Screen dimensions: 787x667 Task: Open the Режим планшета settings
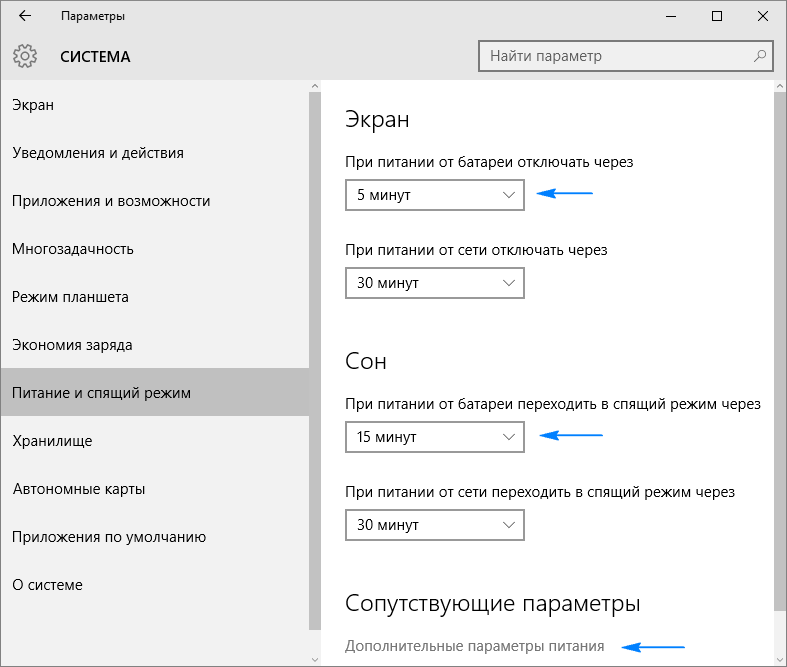point(70,297)
